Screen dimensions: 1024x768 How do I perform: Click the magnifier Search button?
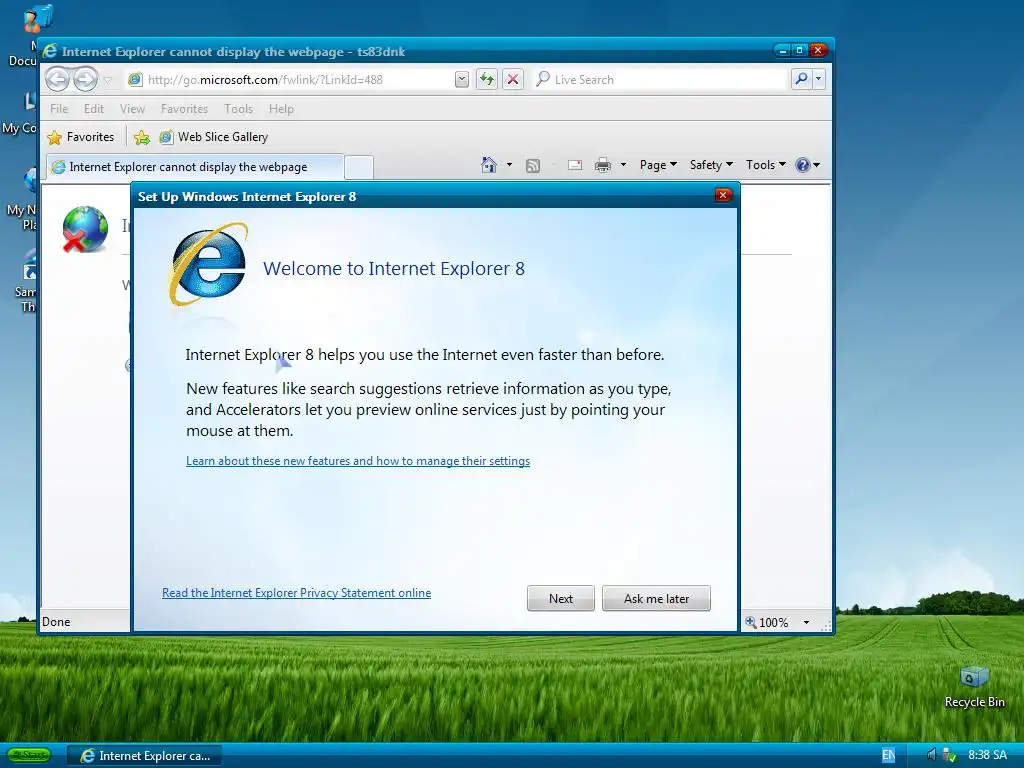[x=801, y=80]
